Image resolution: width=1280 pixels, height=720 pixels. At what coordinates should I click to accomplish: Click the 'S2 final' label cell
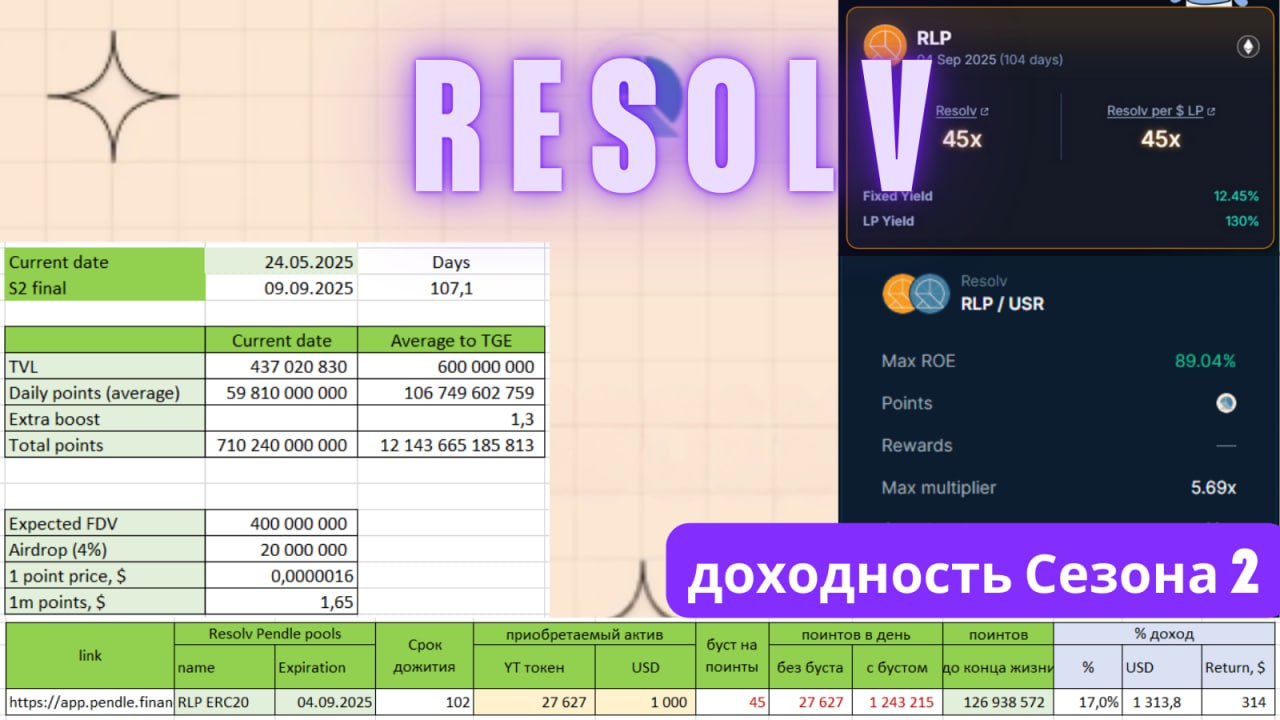[105, 288]
